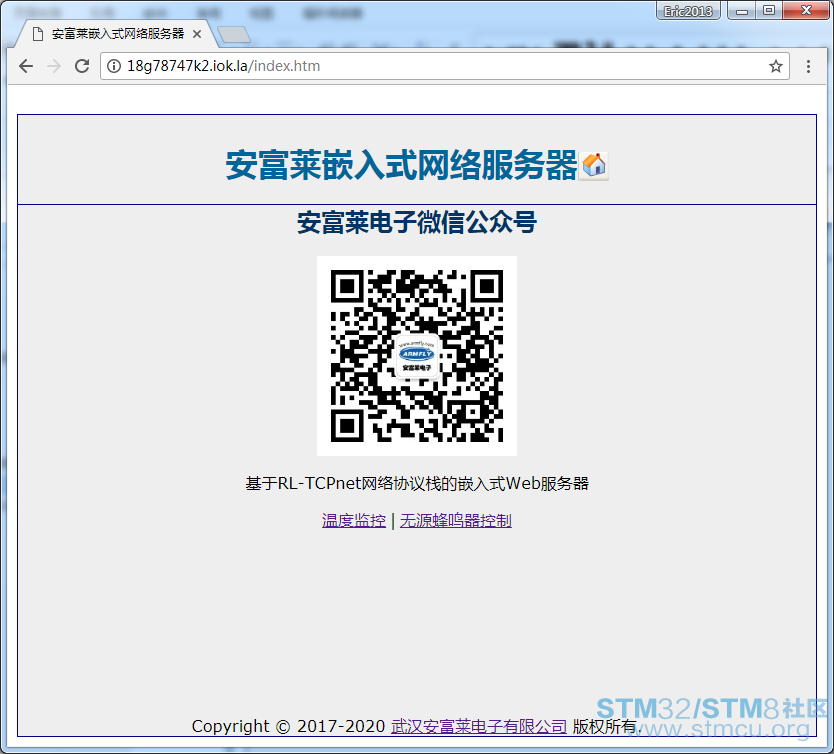Click the Copyright © 2017-2020 text
Viewport: 834px width, 754px height.
pos(288,726)
